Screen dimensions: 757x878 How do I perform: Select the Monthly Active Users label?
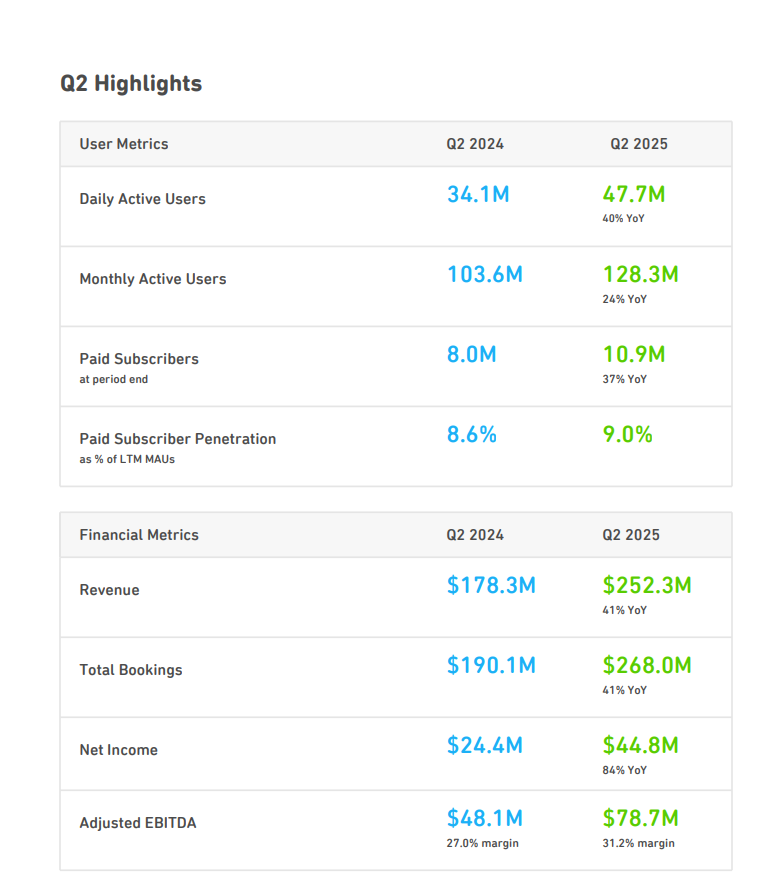click(153, 279)
